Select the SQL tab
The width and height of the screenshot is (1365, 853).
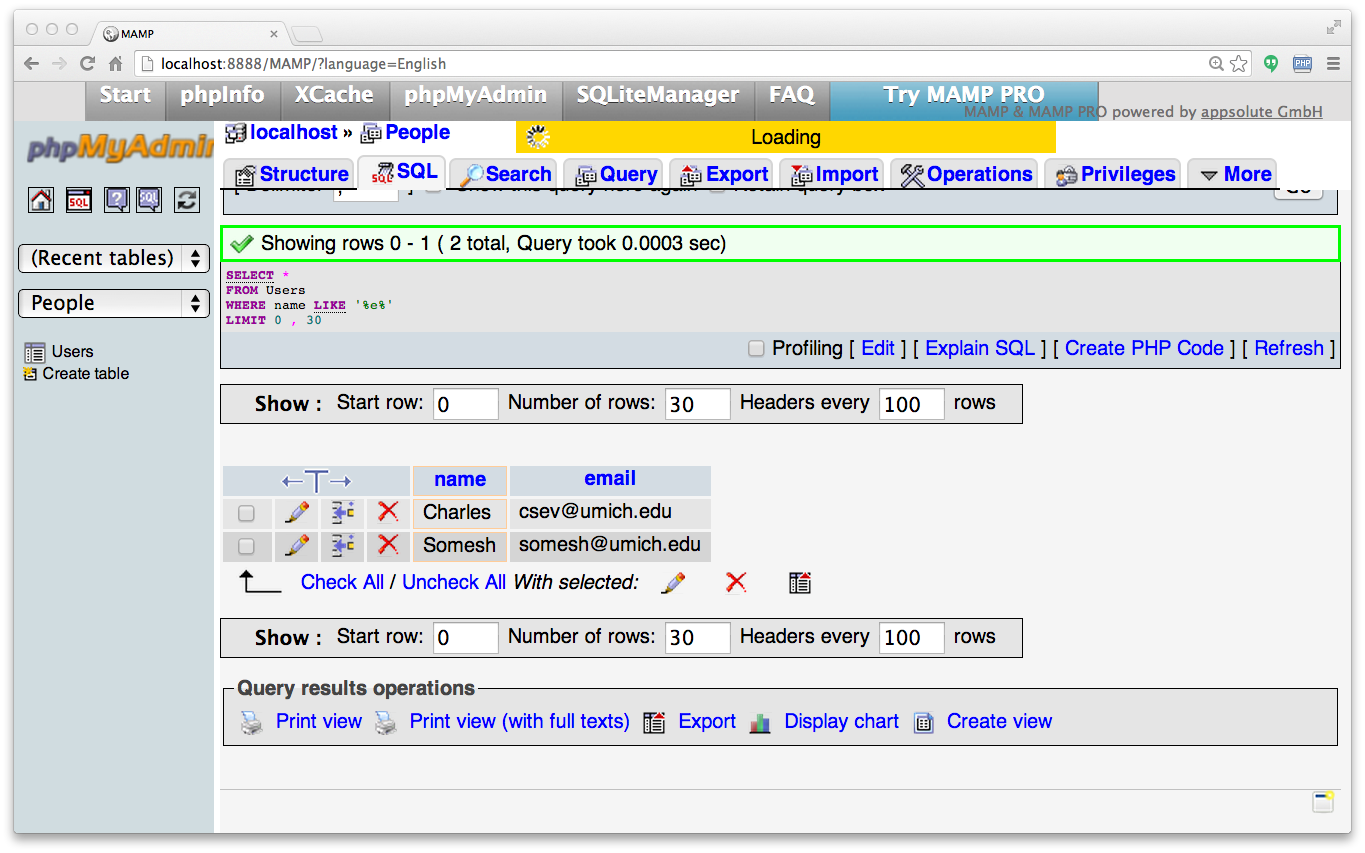click(402, 172)
